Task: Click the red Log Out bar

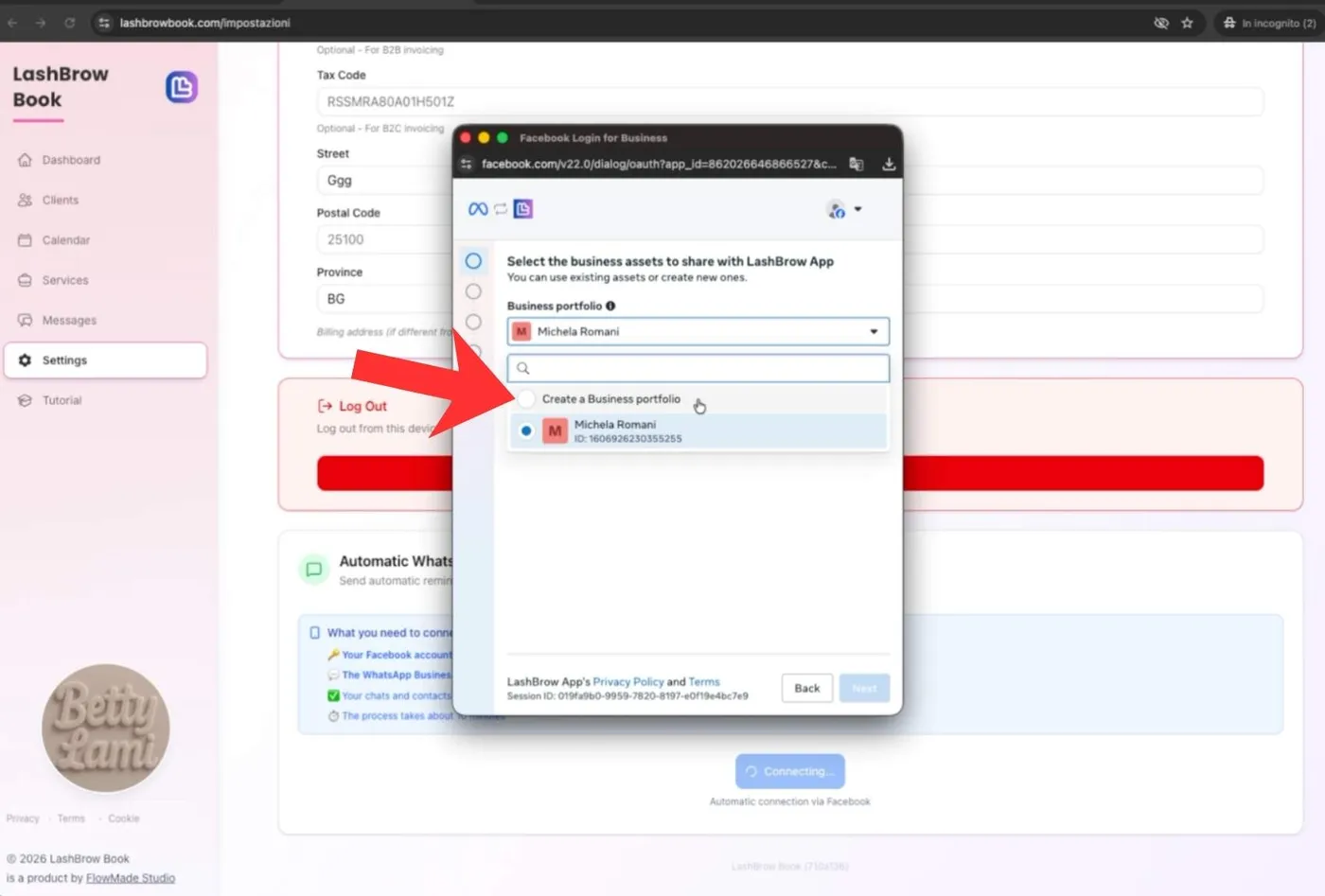Action: [x=790, y=473]
